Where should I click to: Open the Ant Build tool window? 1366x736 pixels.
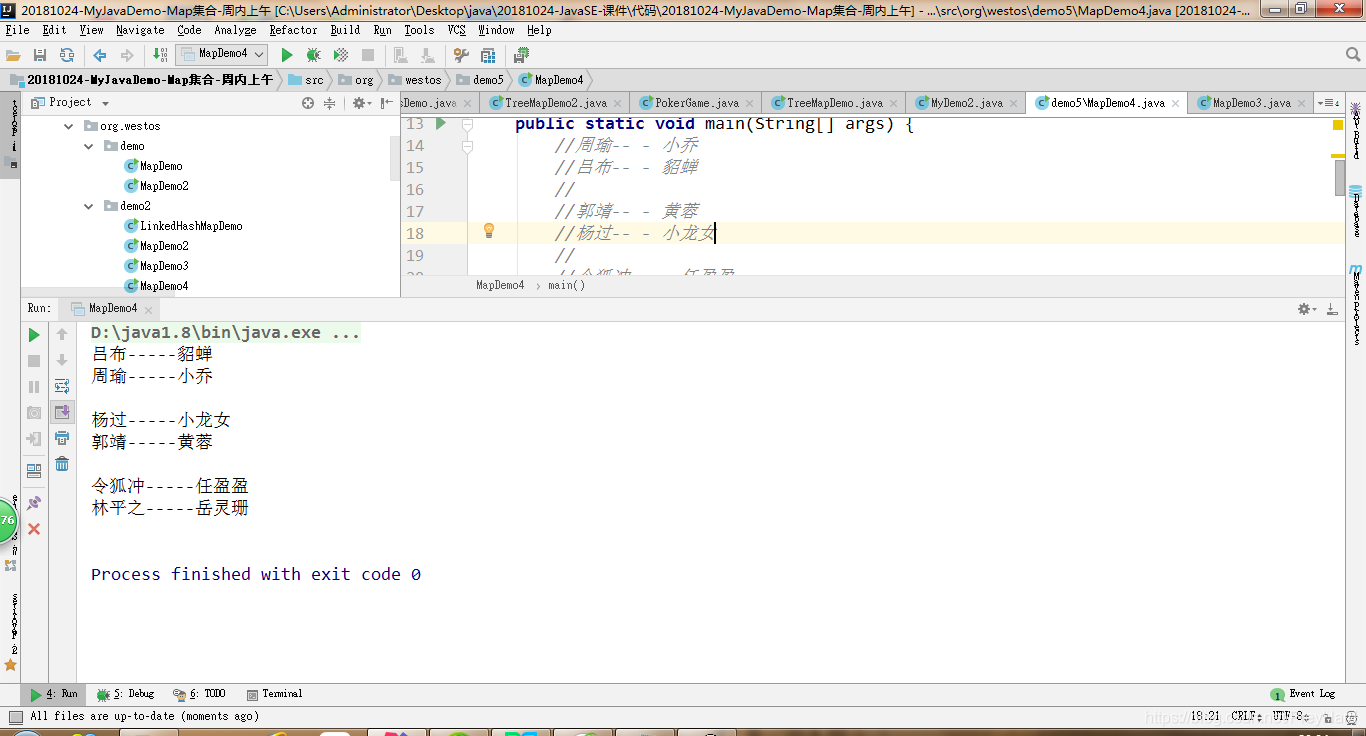[x=1356, y=130]
